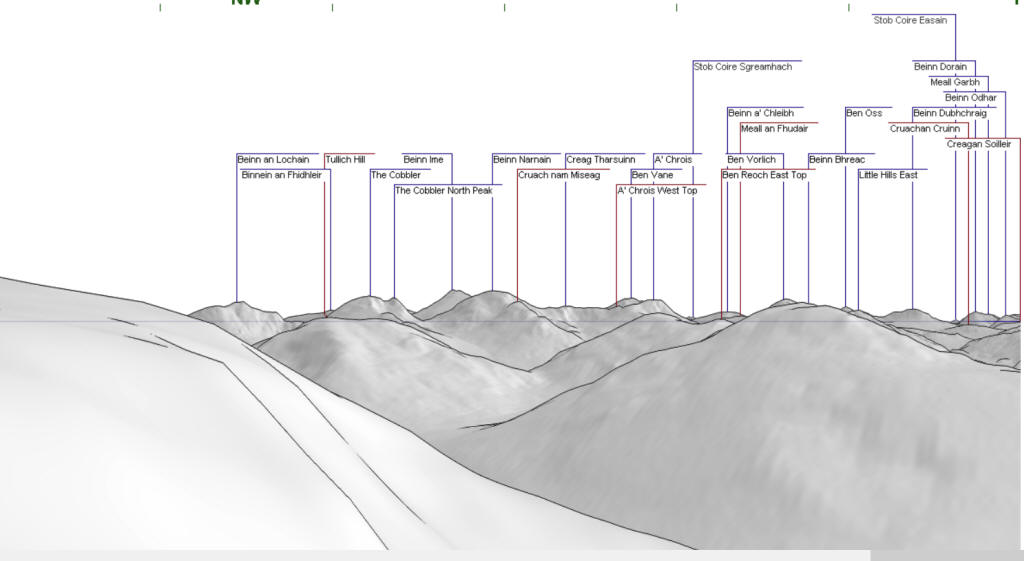Open the Beinn Narnain label
This screenshot has width=1024, height=561.
tap(522, 160)
